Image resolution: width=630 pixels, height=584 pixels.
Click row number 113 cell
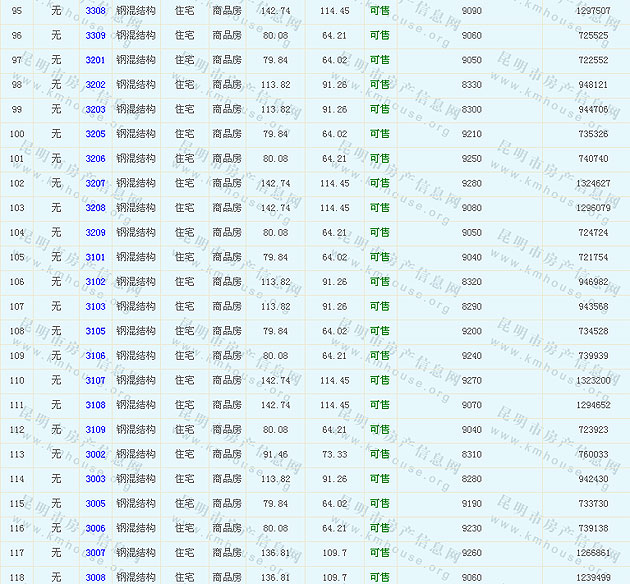[x=17, y=455]
